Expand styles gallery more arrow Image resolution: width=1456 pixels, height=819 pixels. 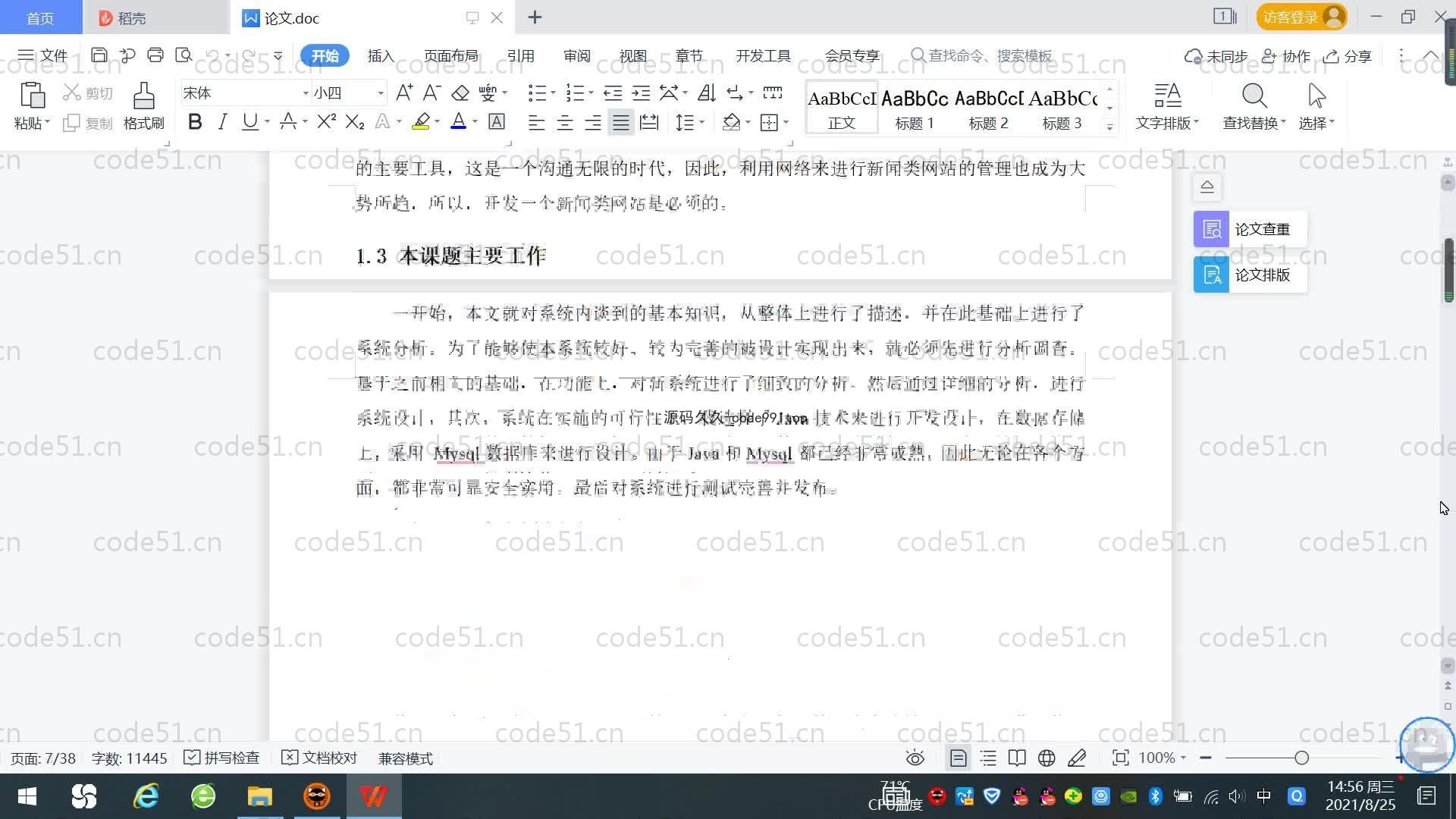[1109, 127]
